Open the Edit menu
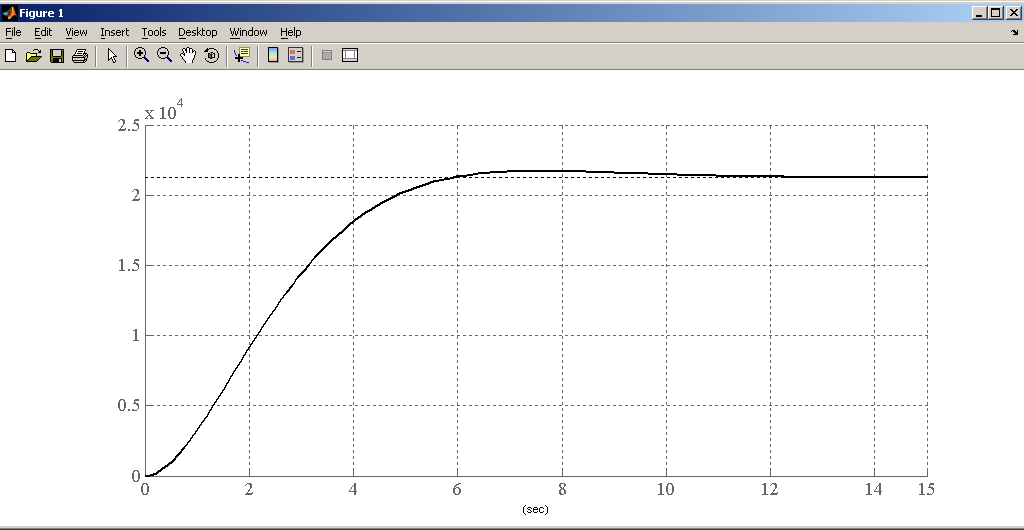Screen dimensions: 1024x530 pyautogui.click(x=43, y=32)
